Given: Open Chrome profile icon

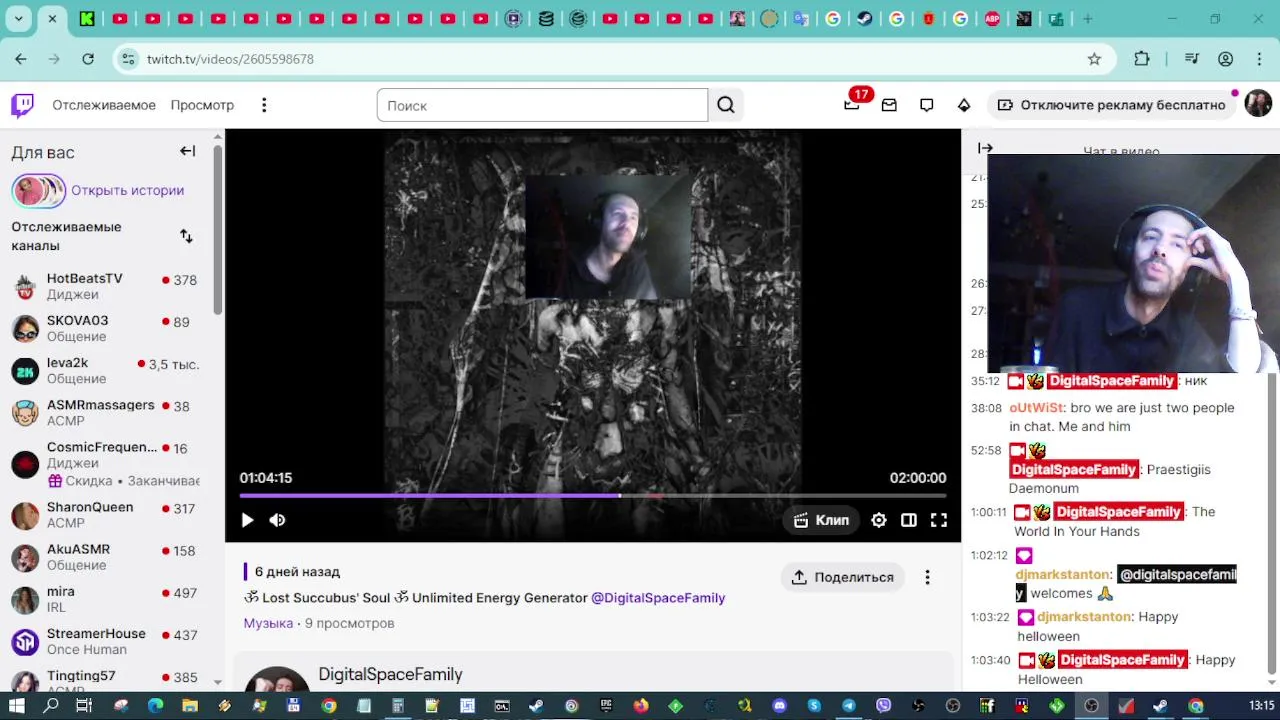Looking at the screenshot, I should click(1225, 59).
